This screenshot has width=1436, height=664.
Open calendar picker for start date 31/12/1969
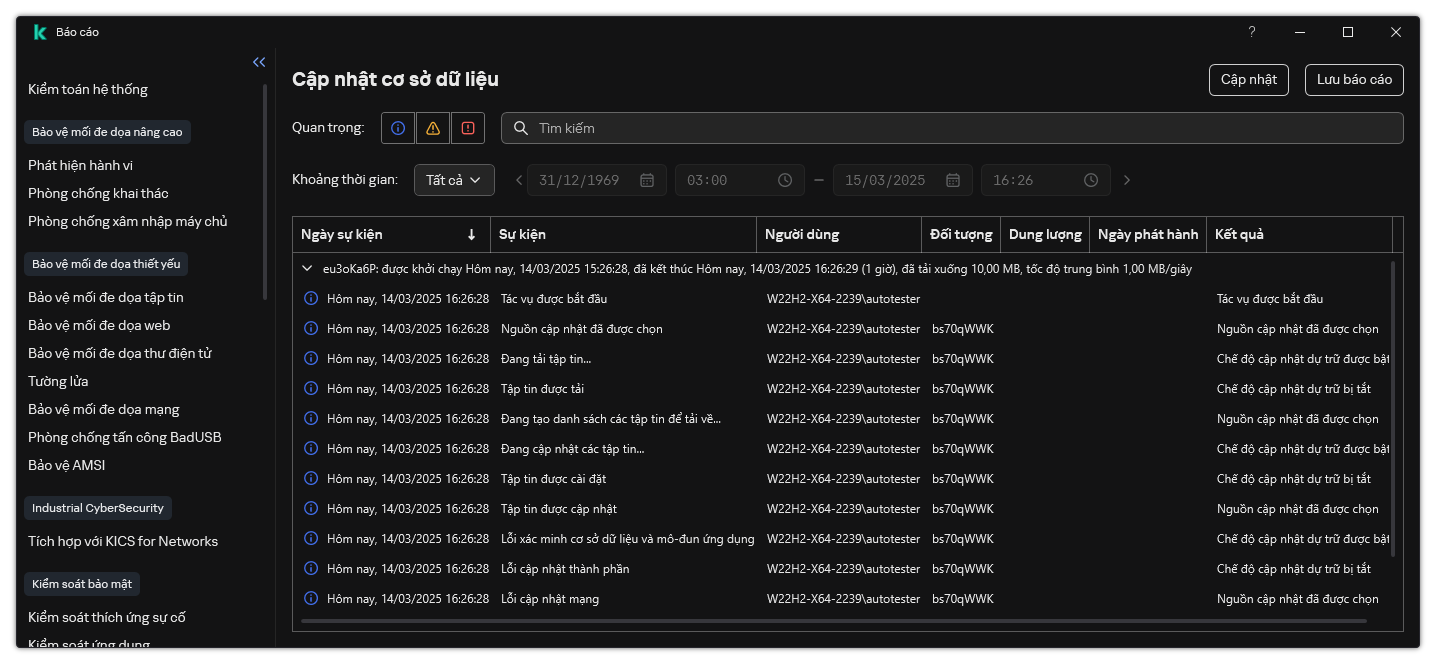647,180
